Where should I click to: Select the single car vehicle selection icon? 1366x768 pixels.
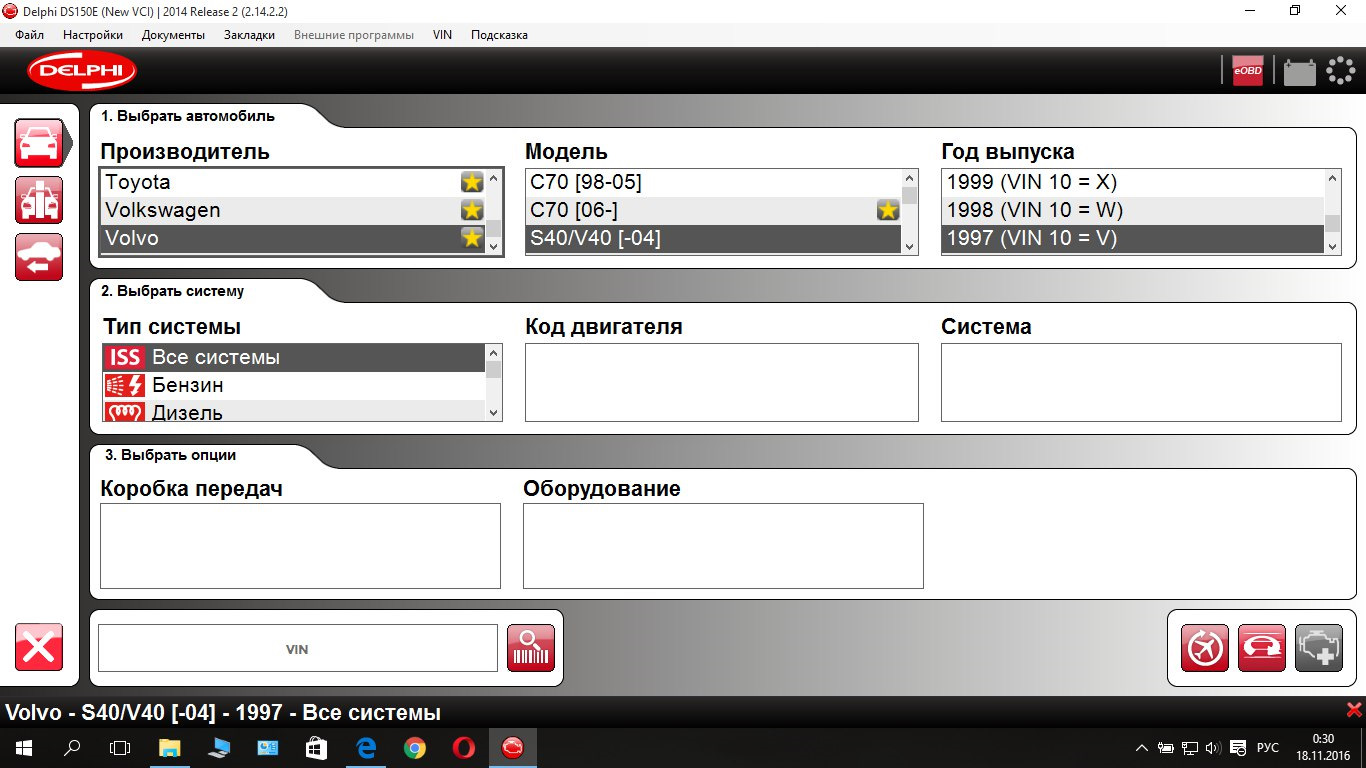pyautogui.click(x=39, y=143)
